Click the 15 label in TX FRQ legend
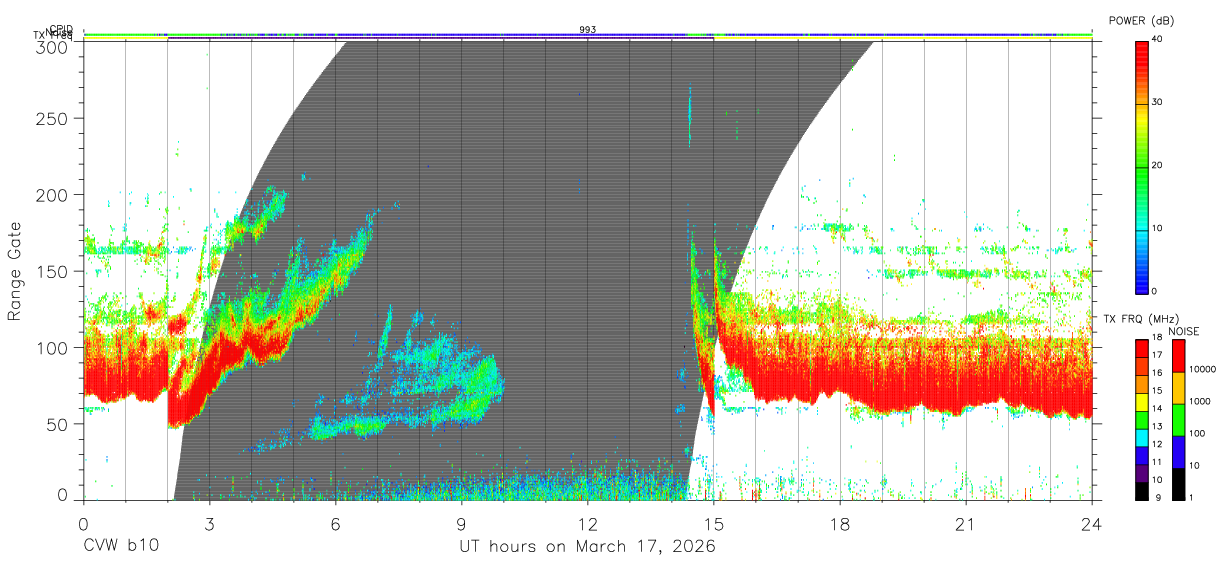The height and width of the screenshot is (567, 1228). (1156, 390)
